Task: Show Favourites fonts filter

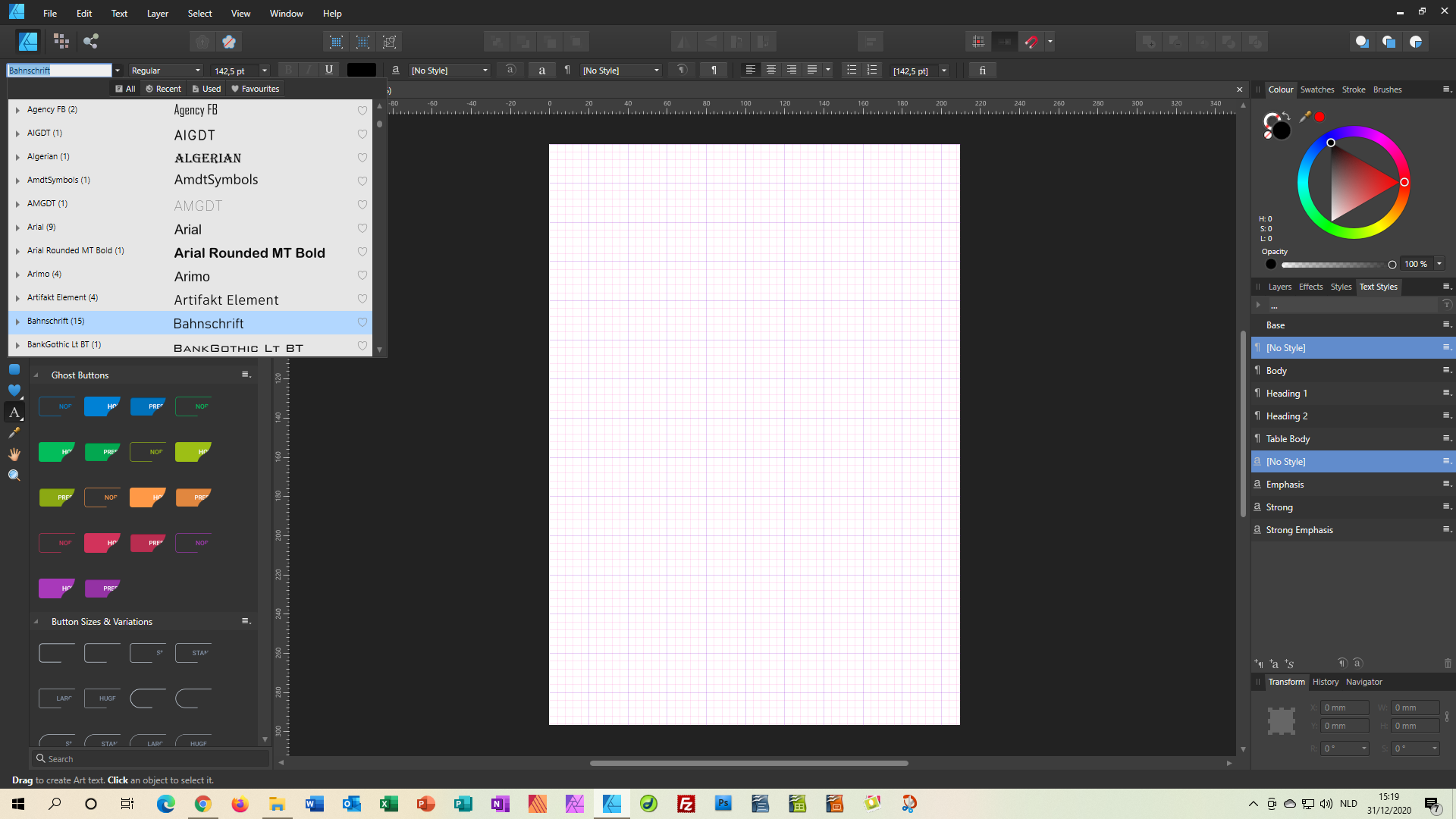Action: (x=256, y=89)
